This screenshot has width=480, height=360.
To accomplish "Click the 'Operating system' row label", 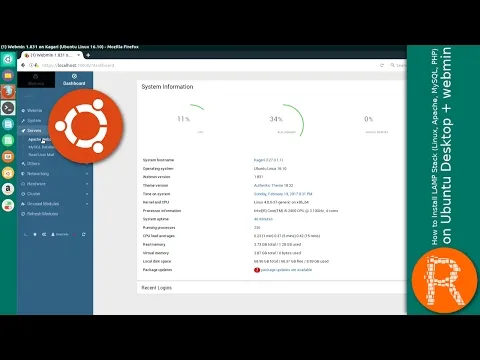I will pos(158,168).
